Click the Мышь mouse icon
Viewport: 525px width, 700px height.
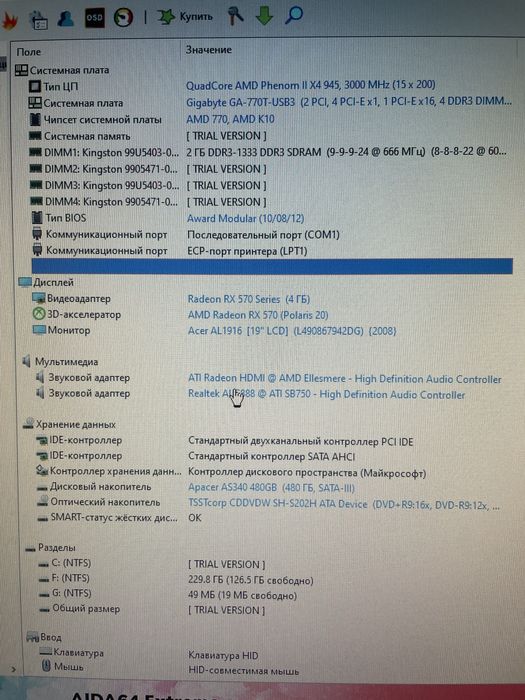[x=46, y=667]
